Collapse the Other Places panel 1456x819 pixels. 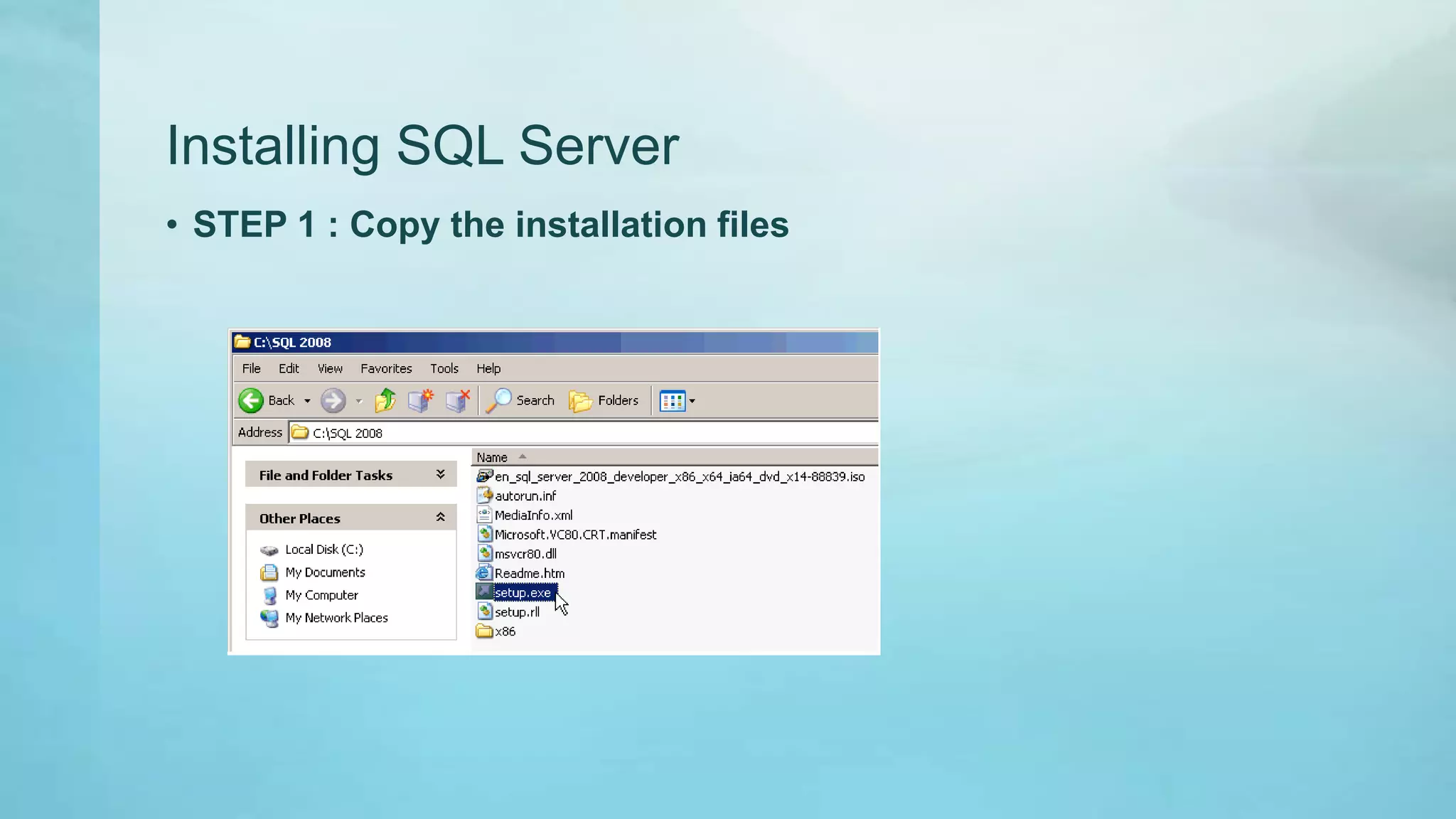(x=440, y=518)
